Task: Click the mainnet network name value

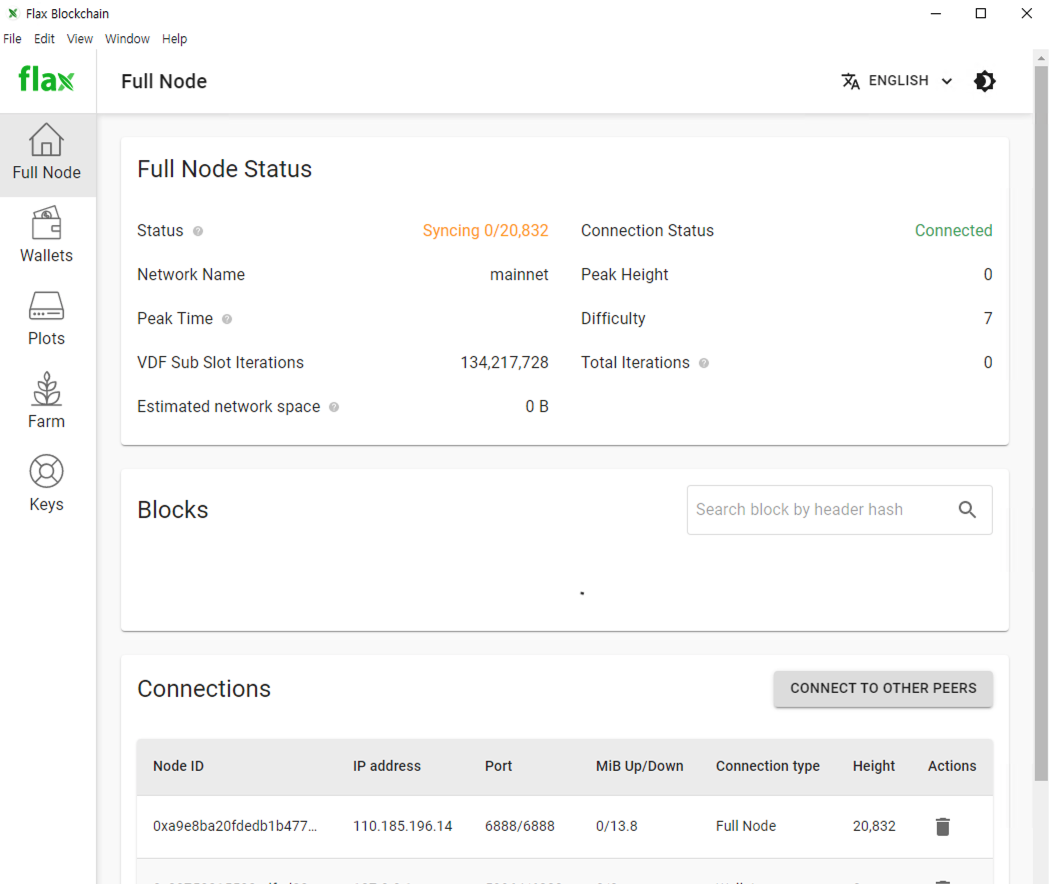Action: pos(519,275)
